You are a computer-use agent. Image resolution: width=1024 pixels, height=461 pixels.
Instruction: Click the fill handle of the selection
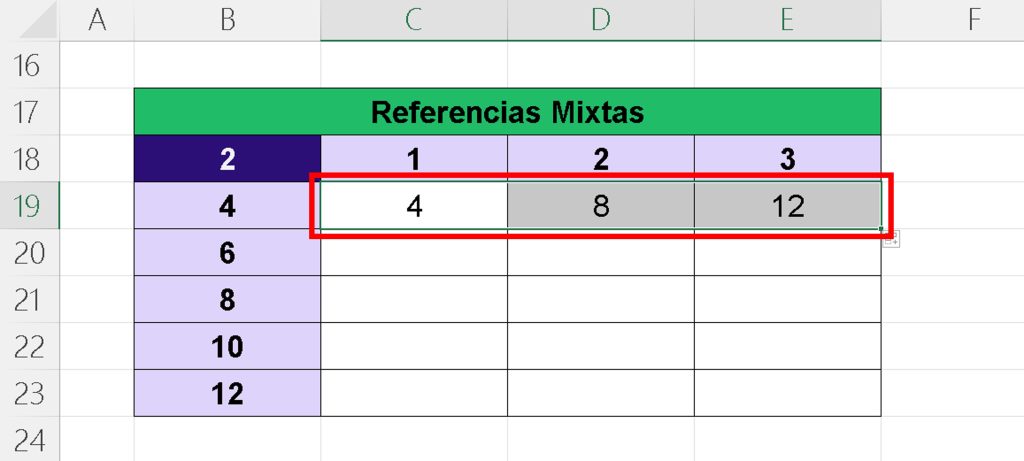pyautogui.click(x=881, y=229)
